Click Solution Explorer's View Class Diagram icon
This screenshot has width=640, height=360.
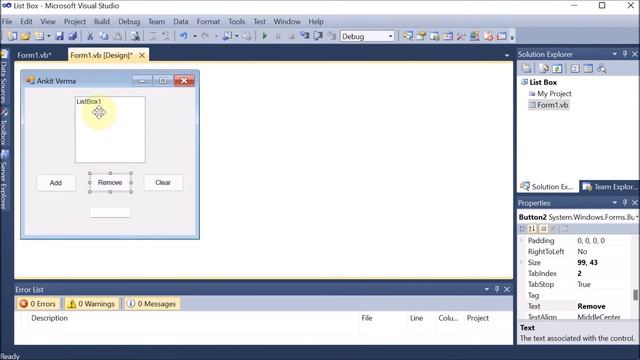pyautogui.click(x=602, y=69)
